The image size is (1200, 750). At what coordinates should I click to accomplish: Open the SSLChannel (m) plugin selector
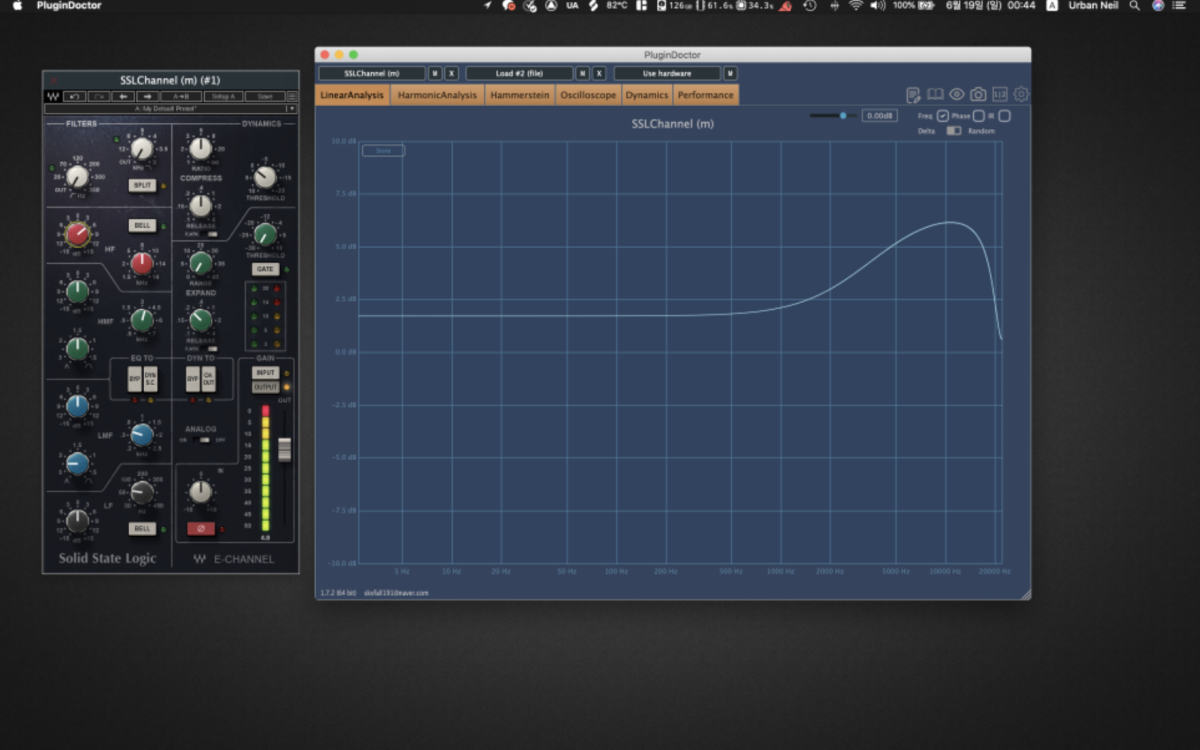click(371, 74)
